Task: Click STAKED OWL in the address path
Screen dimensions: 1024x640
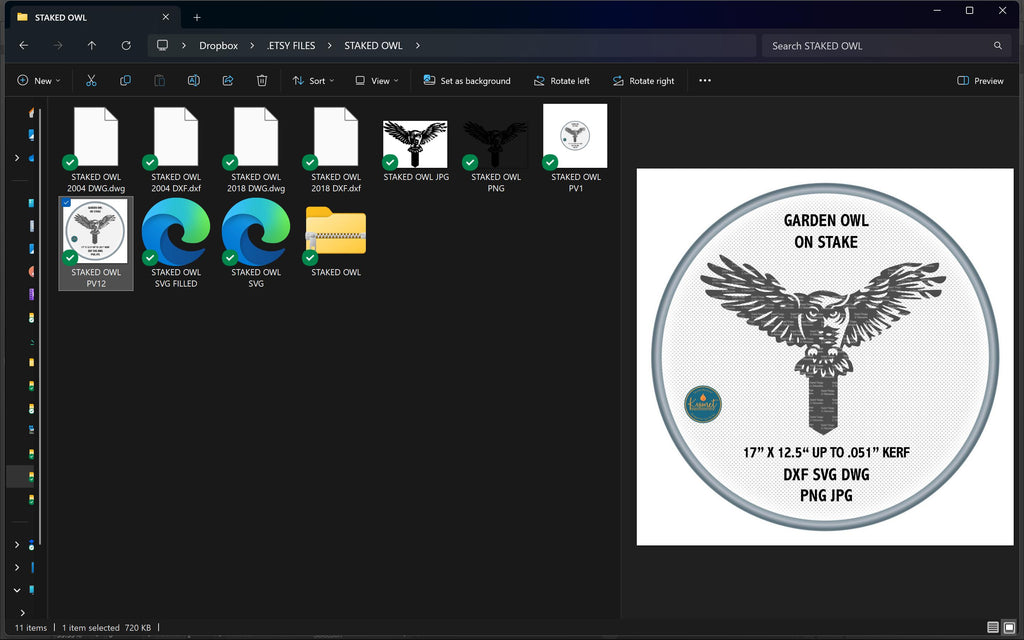Action: 373,46
